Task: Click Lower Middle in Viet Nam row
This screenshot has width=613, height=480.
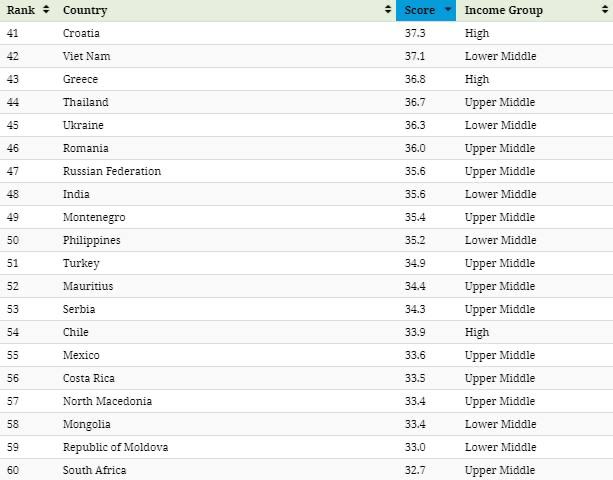Action: tap(500, 56)
